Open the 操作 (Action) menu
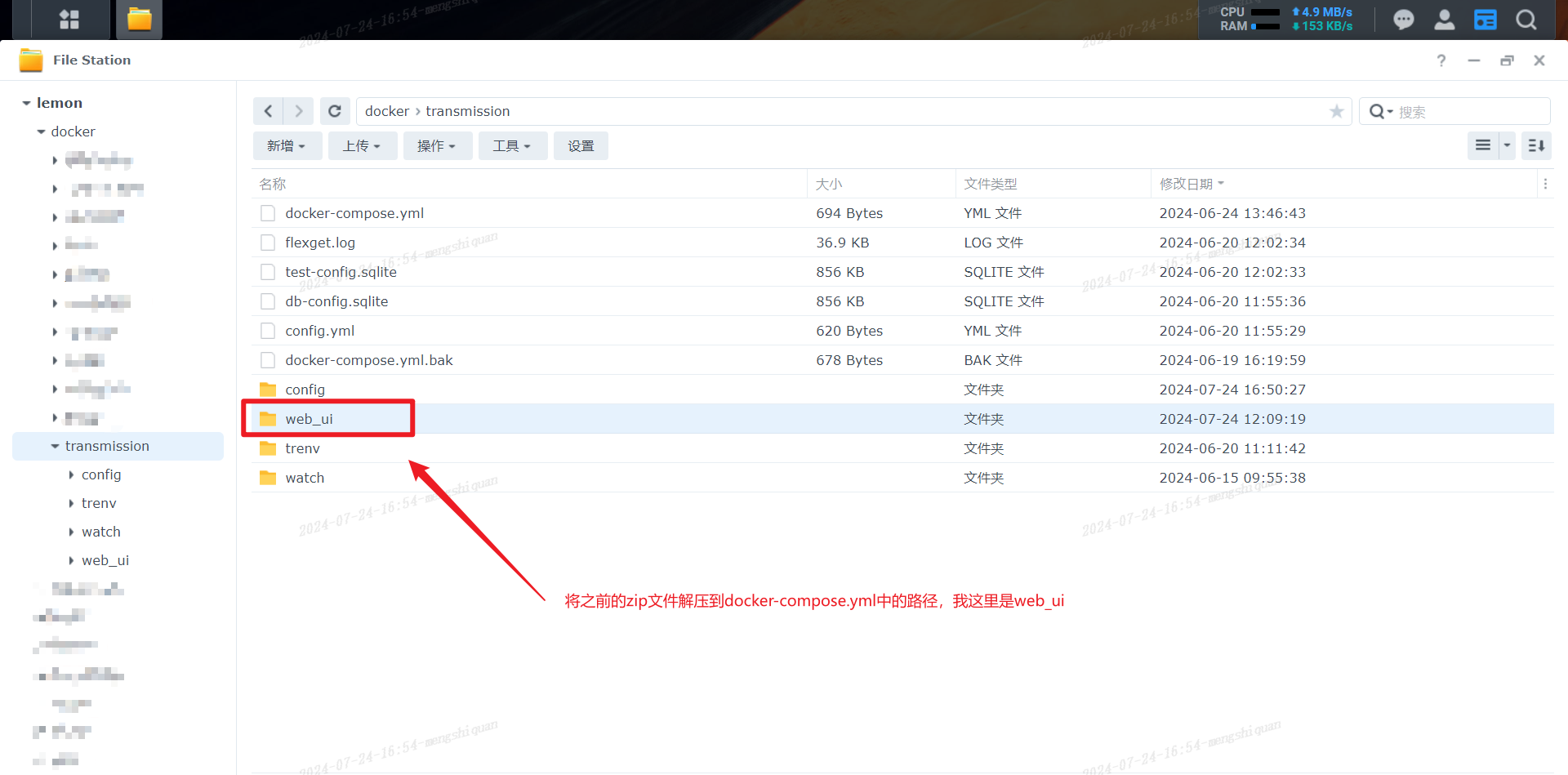 (436, 145)
